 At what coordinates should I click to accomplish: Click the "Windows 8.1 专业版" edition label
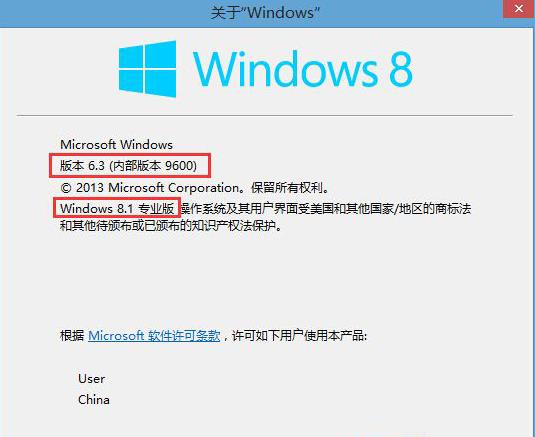117,208
